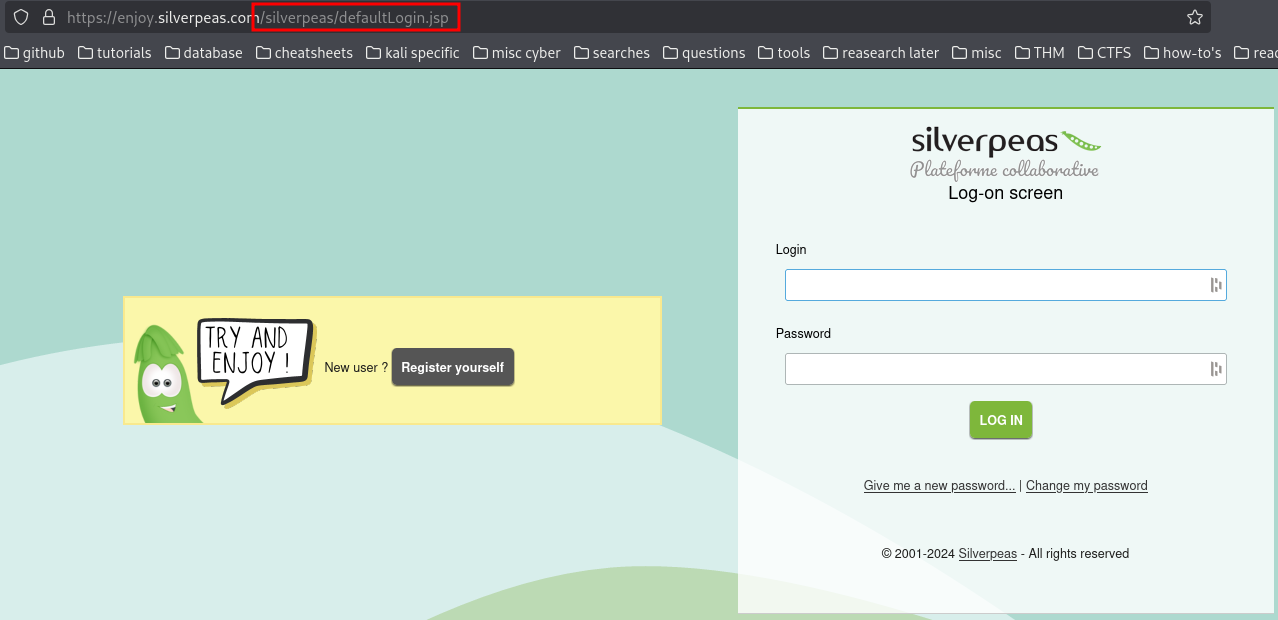Open the THM bookmarks folder
Image resolution: width=1278 pixels, height=620 pixels.
pos(1040,53)
